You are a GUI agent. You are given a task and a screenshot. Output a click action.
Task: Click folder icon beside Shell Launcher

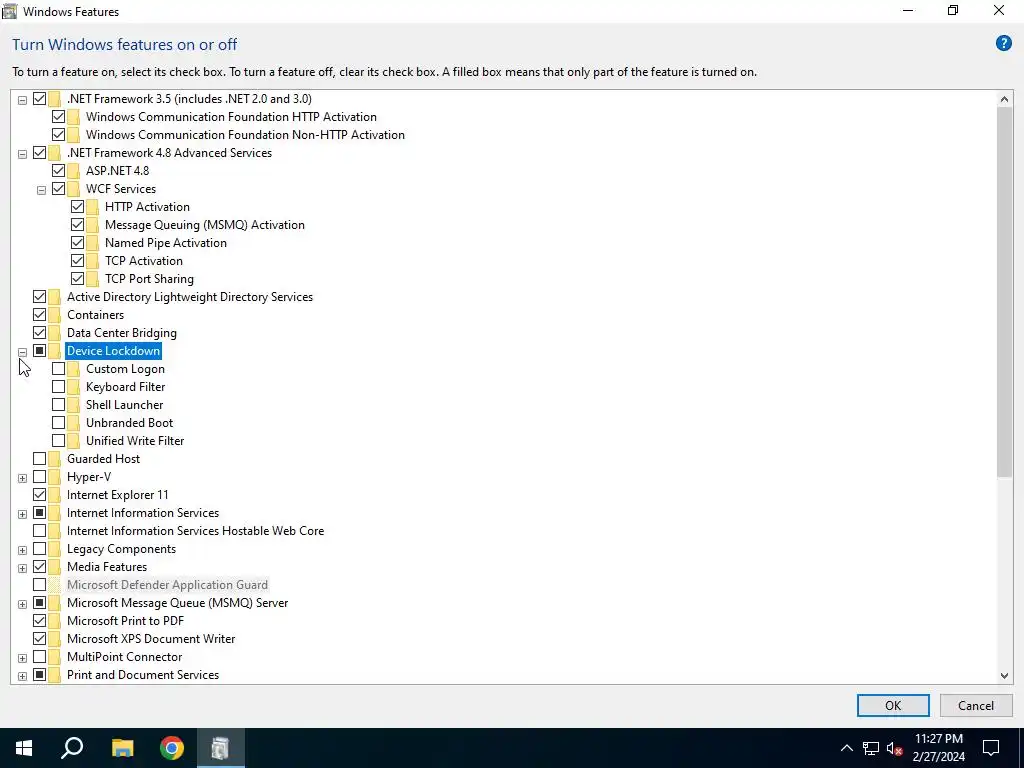tap(74, 405)
